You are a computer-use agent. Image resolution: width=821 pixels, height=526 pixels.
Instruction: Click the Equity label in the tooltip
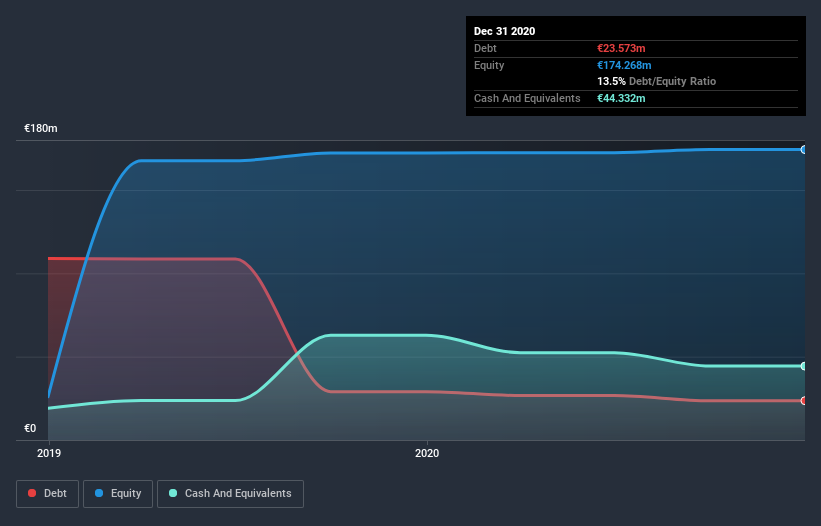point(489,65)
